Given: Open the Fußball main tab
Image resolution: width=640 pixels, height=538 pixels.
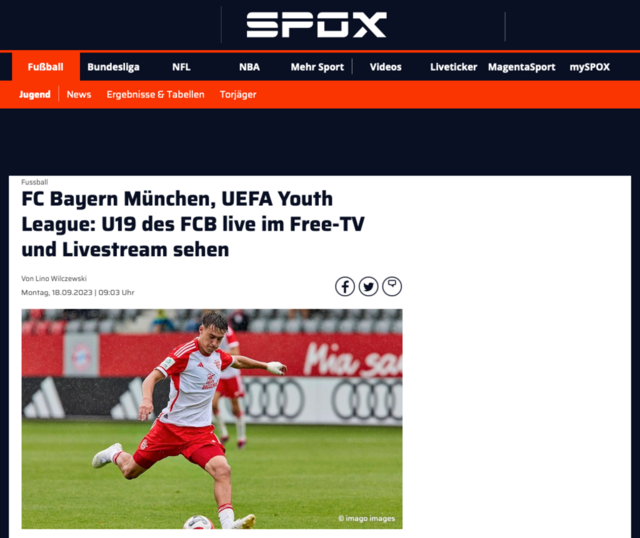Looking at the screenshot, I should click(x=46, y=67).
